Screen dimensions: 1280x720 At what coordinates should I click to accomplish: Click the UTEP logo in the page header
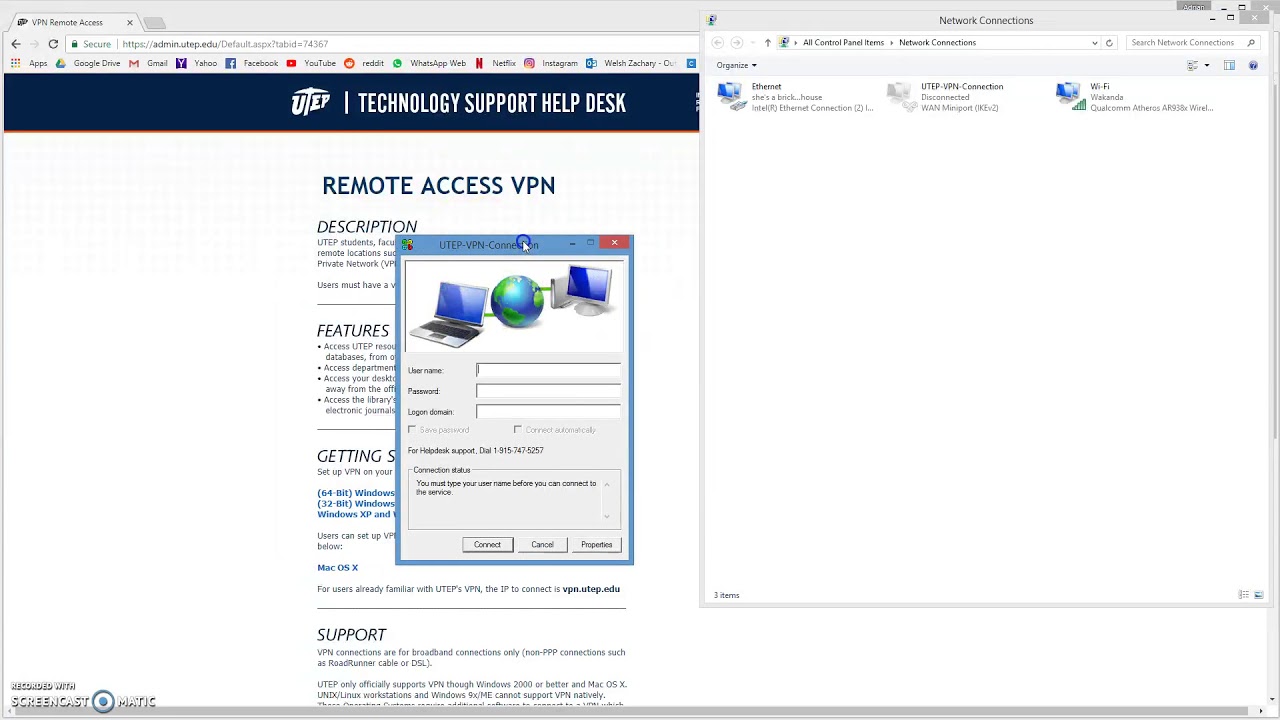point(311,103)
